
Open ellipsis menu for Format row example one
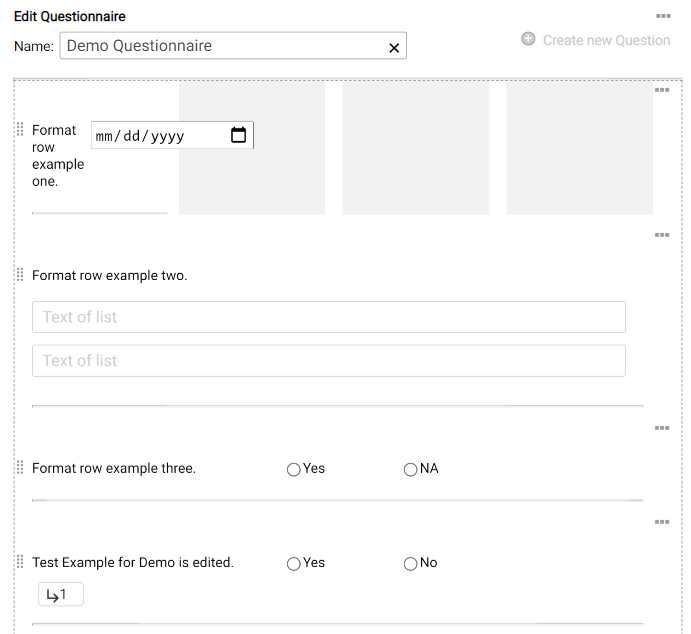[662, 90]
